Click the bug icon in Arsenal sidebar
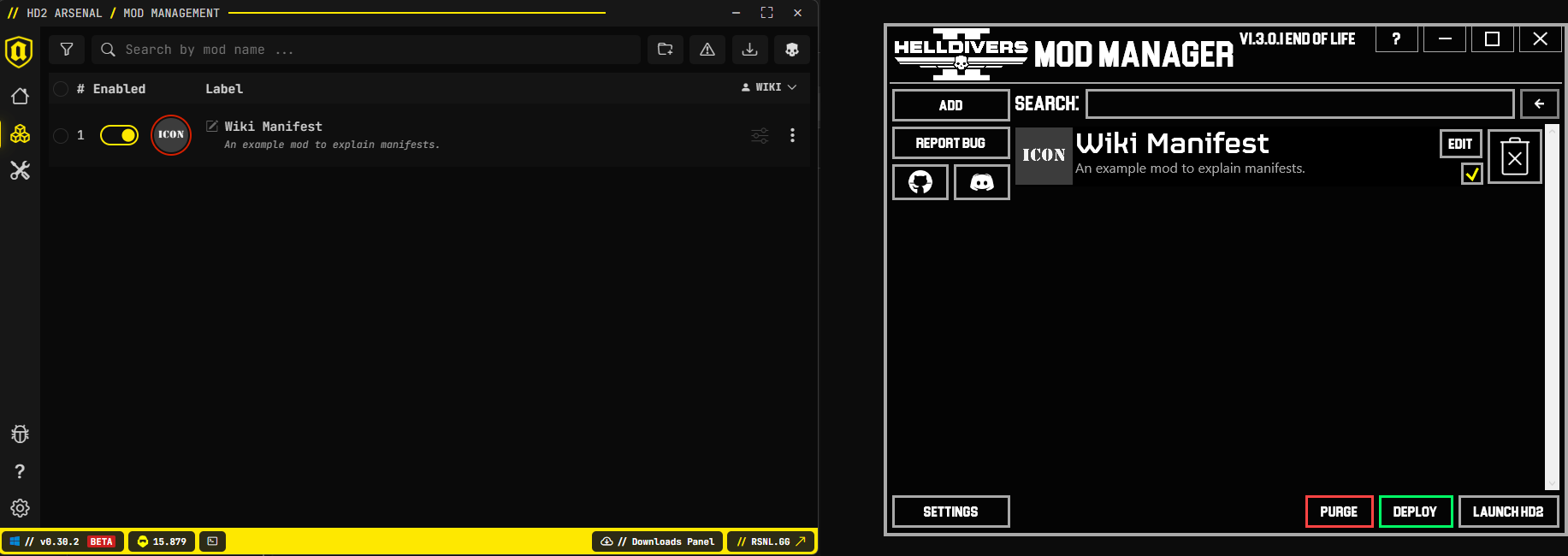1568x556 pixels. click(20, 434)
